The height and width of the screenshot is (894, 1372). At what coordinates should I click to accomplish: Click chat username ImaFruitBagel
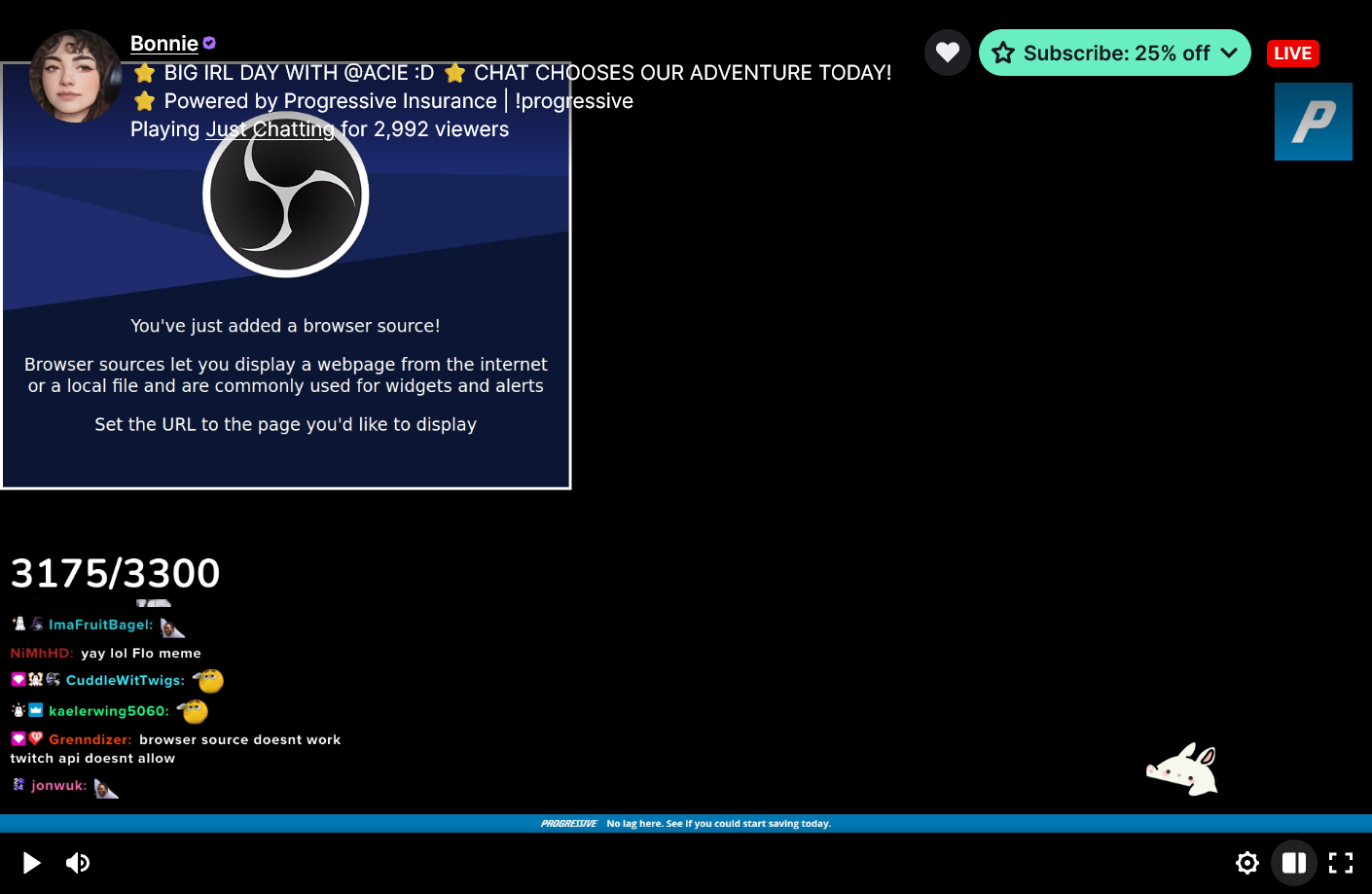101,625
